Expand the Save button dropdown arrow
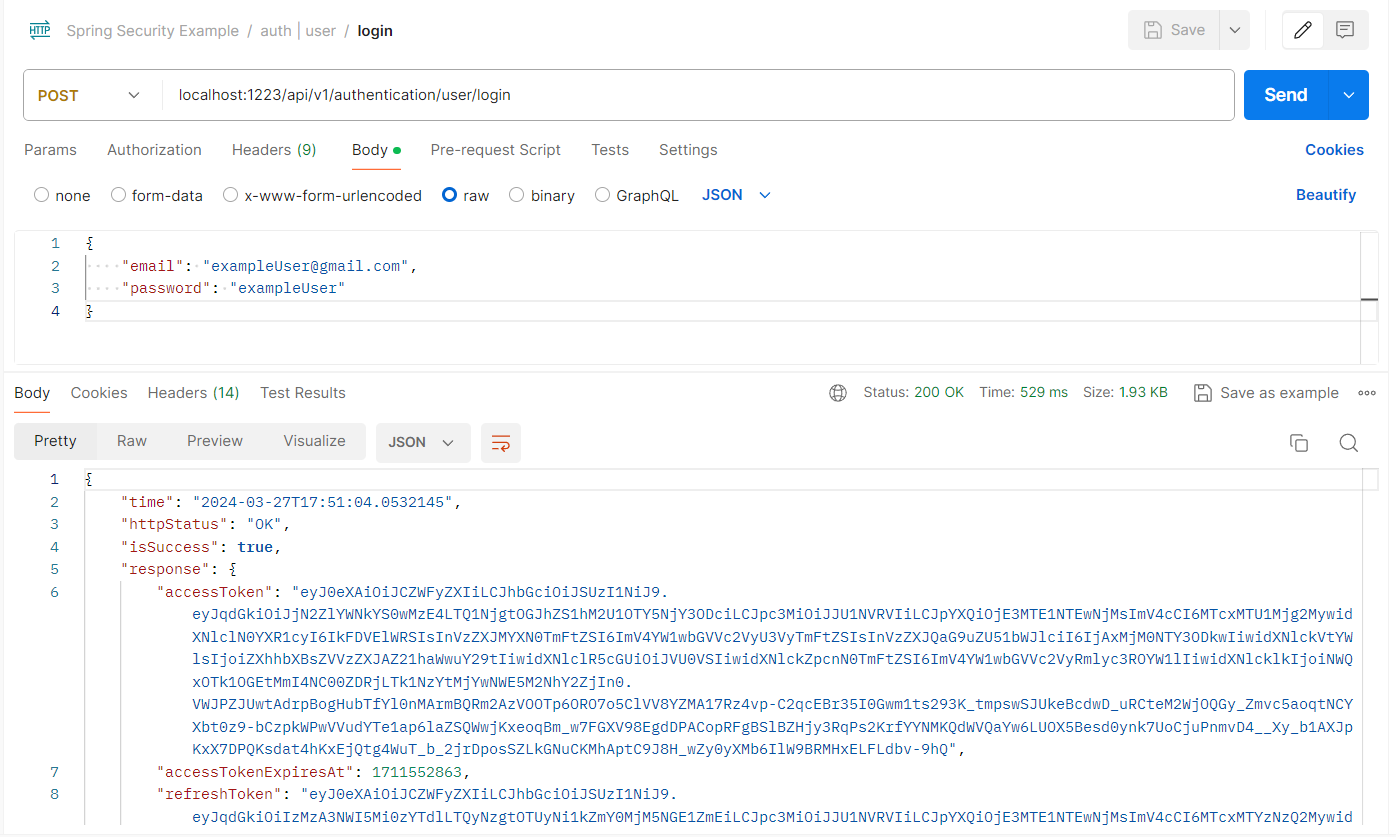Screen dimensions: 1396x837 pyautogui.click(x=1235, y=30)
